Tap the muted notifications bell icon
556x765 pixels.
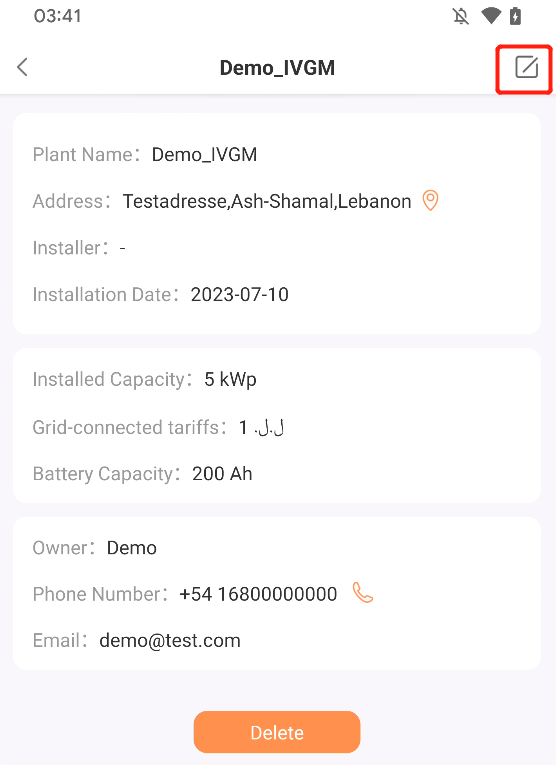460,16
